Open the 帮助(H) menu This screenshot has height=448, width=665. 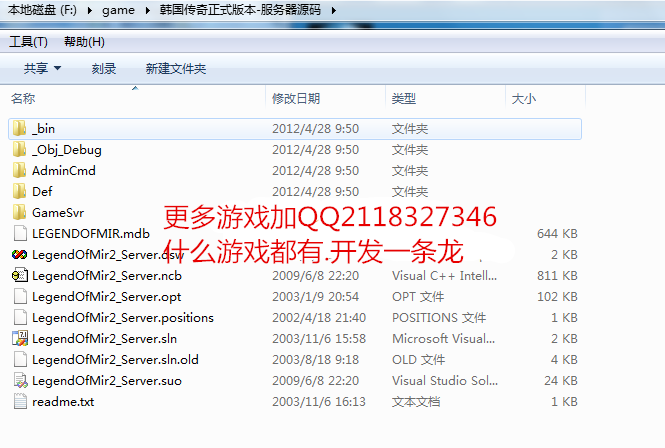coord(84,42)
